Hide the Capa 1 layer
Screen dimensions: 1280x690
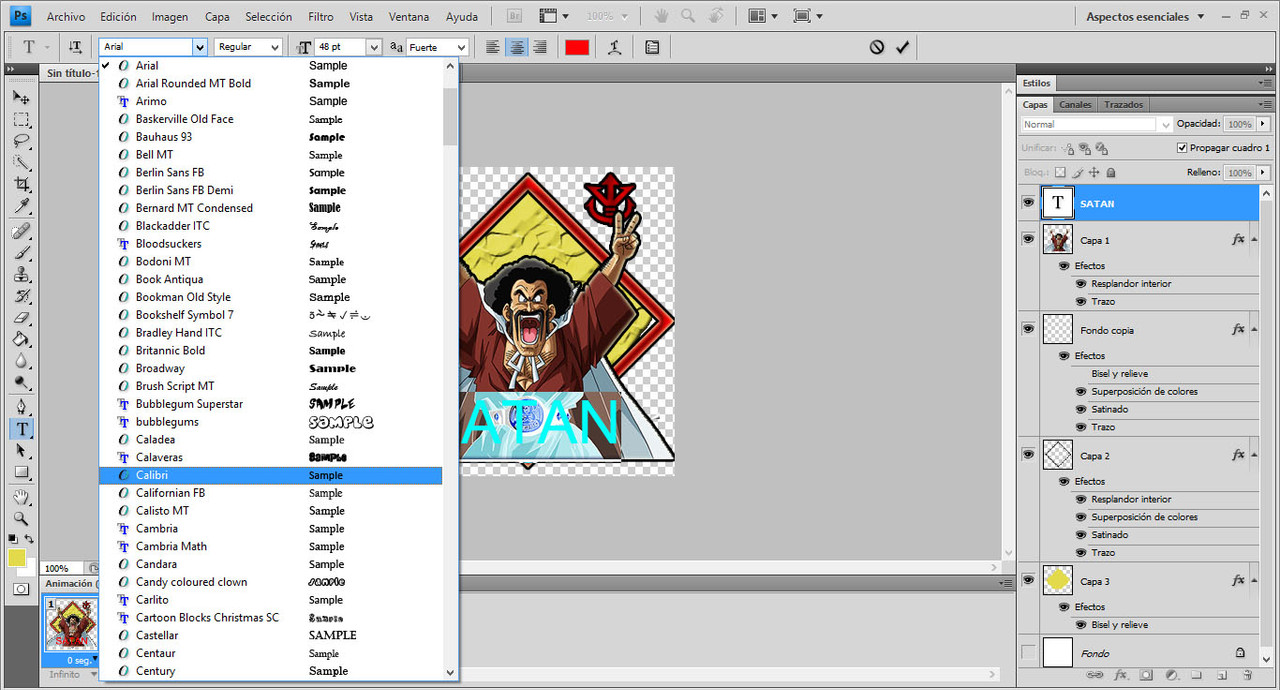[1028, 239]
